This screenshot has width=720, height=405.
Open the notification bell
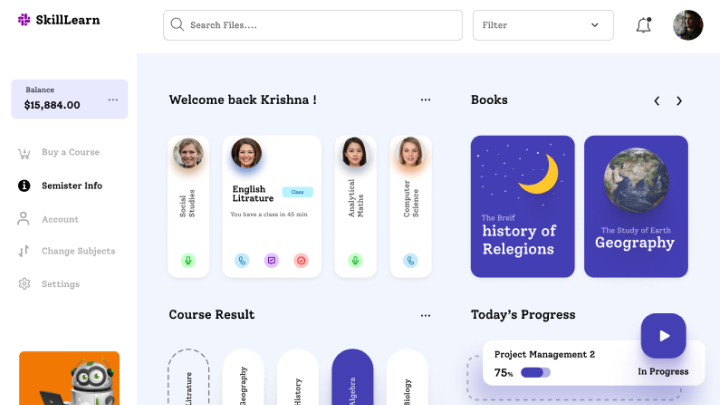click(643, 25)
